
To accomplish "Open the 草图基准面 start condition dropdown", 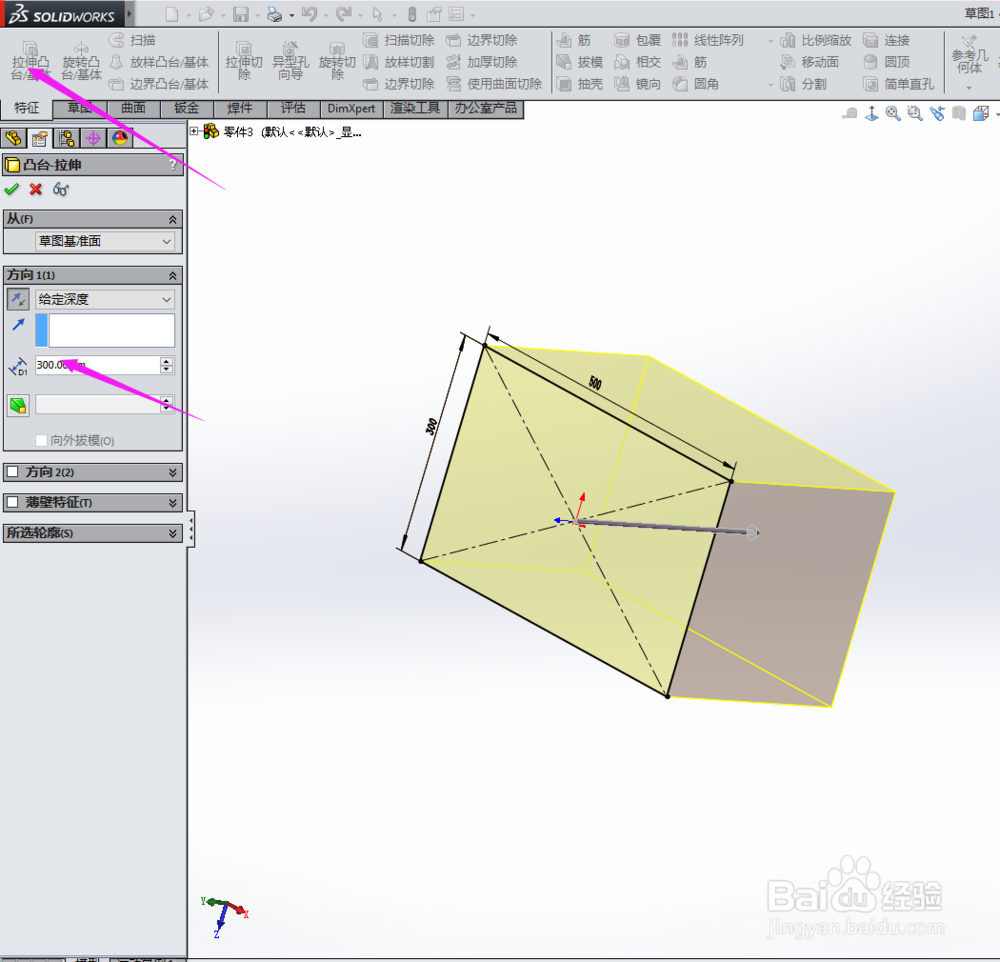I will tap(105, 241).
